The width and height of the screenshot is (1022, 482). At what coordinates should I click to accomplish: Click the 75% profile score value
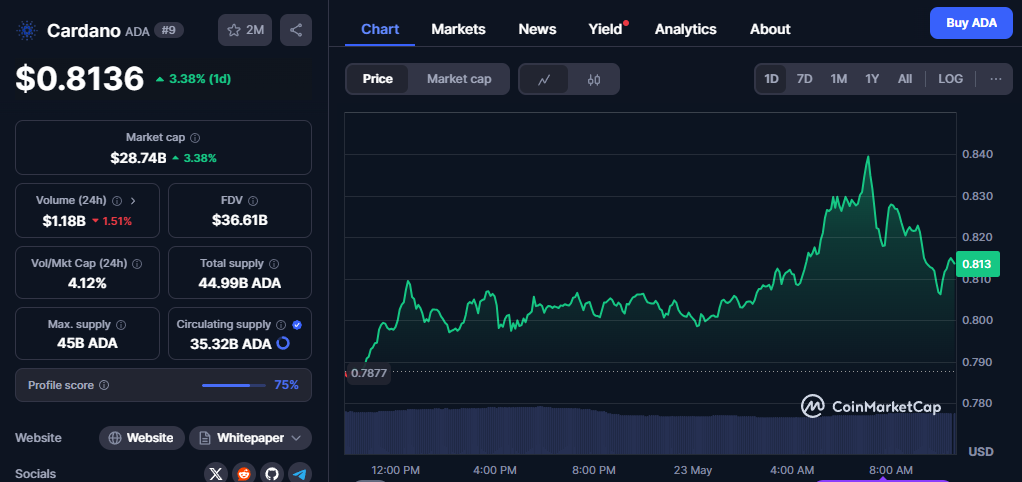coord(286,385)
